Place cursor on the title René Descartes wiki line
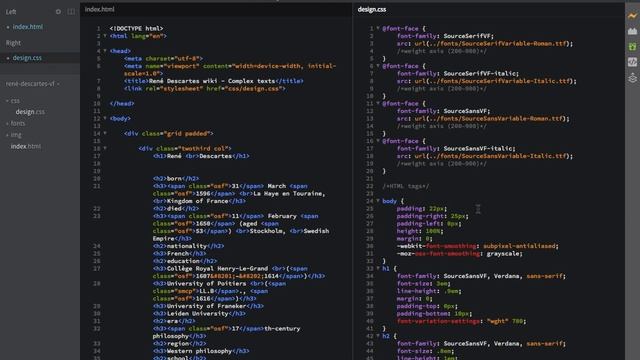640x360 pixels. point(214,81)
